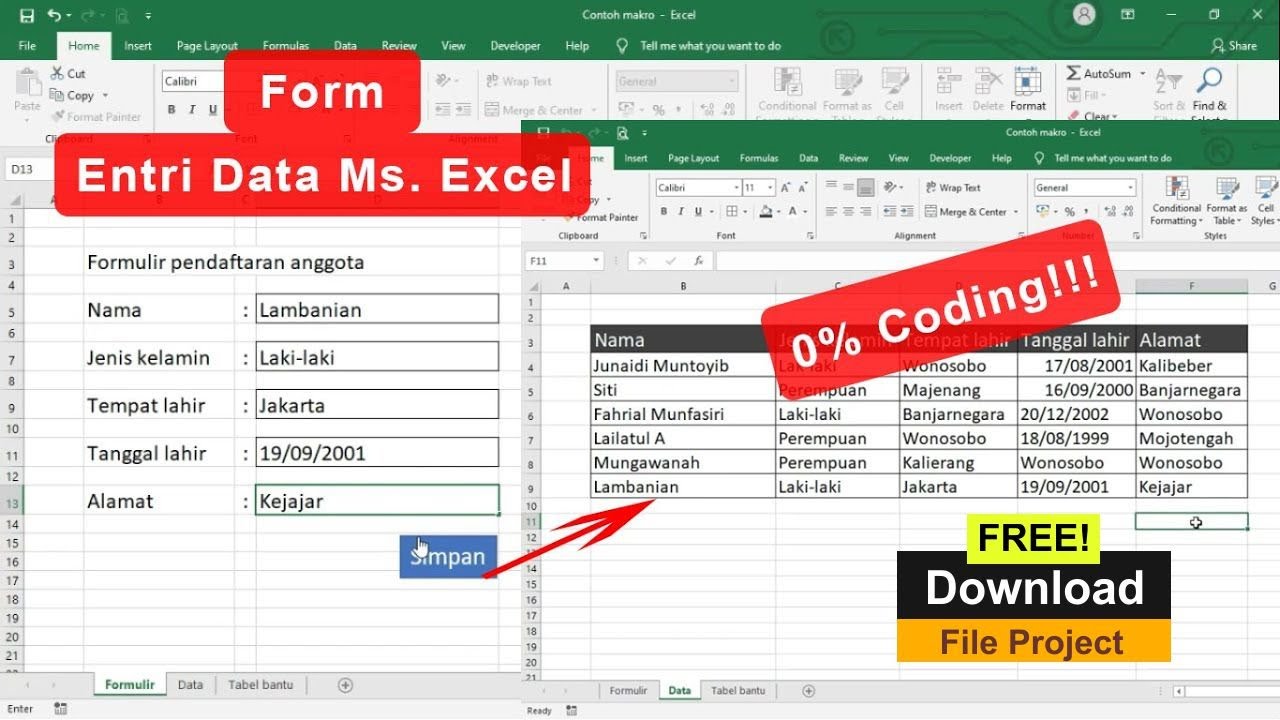
Task: Click Delete cells icon in back window
Action: pos(988,82)
